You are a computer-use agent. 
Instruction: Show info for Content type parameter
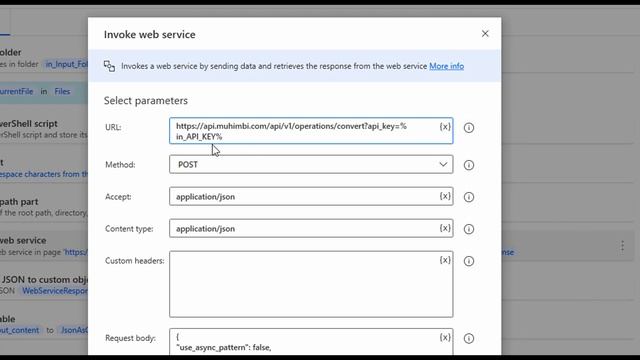point(469,229)
